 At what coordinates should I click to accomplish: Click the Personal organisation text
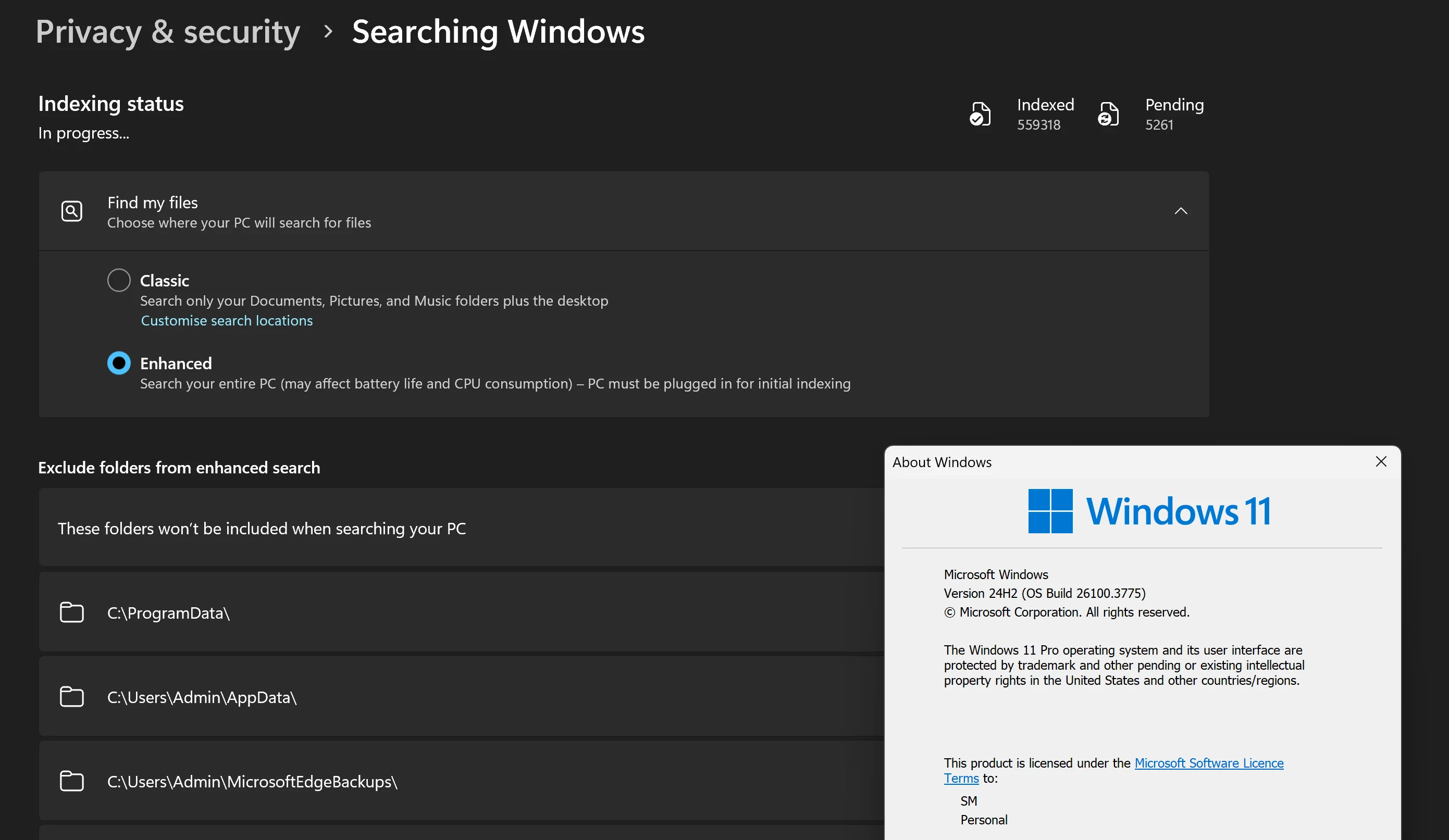click(x=984, y=820)
